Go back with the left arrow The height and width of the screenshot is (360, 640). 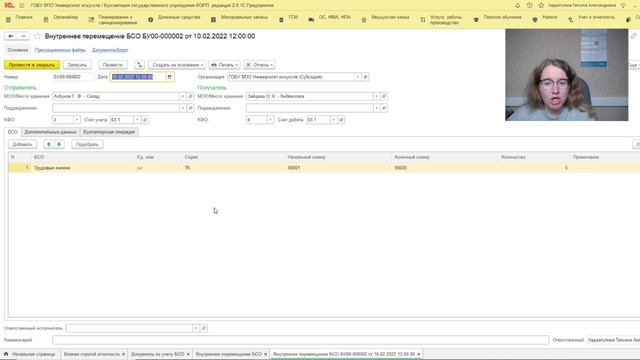(11, 36)
